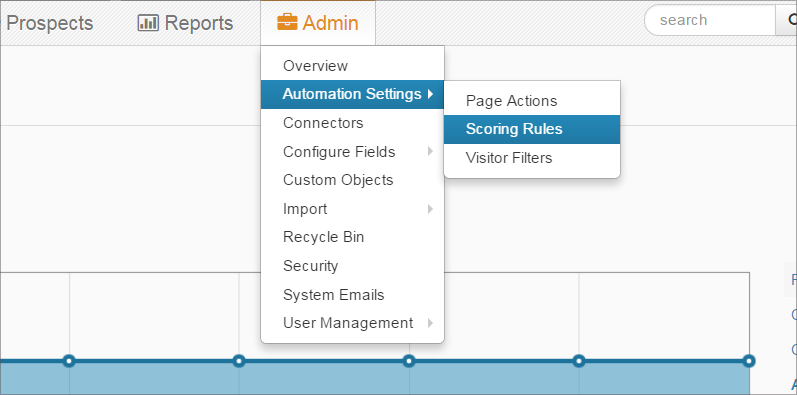The image size is (797, 395).
Task: Open the Reports navigation tab
Action: [x=185, y=23]
